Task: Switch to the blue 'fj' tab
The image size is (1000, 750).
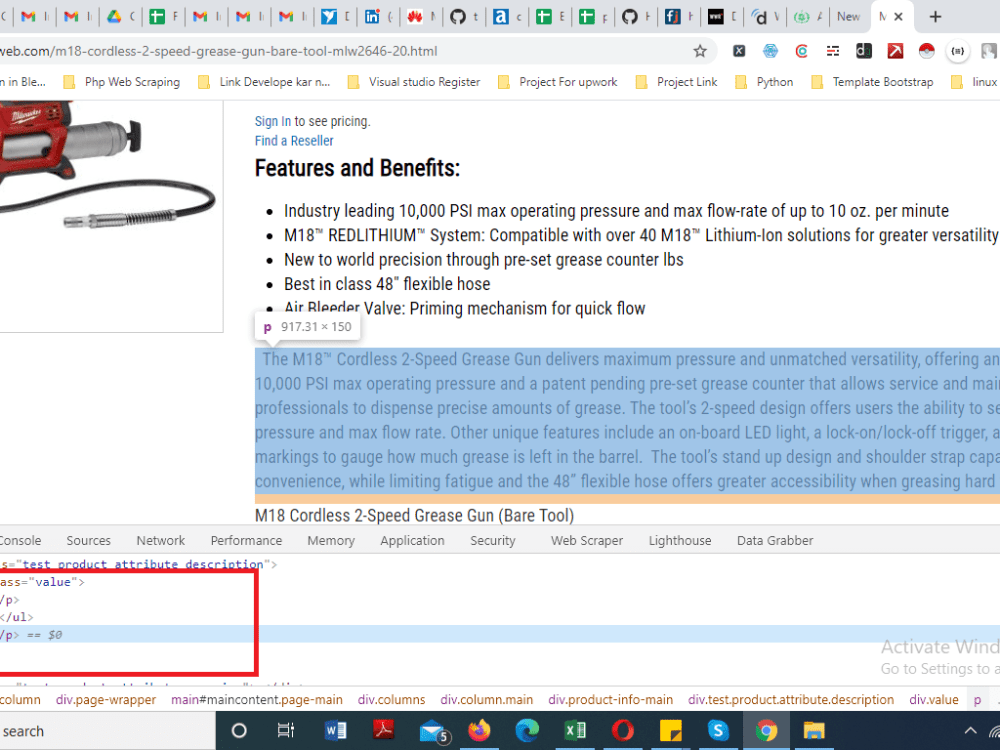Action: pos(673,17)
